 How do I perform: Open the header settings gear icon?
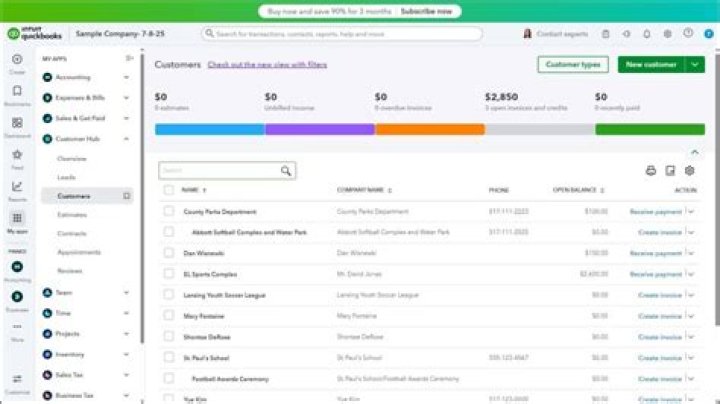click(x=667, y=34)
